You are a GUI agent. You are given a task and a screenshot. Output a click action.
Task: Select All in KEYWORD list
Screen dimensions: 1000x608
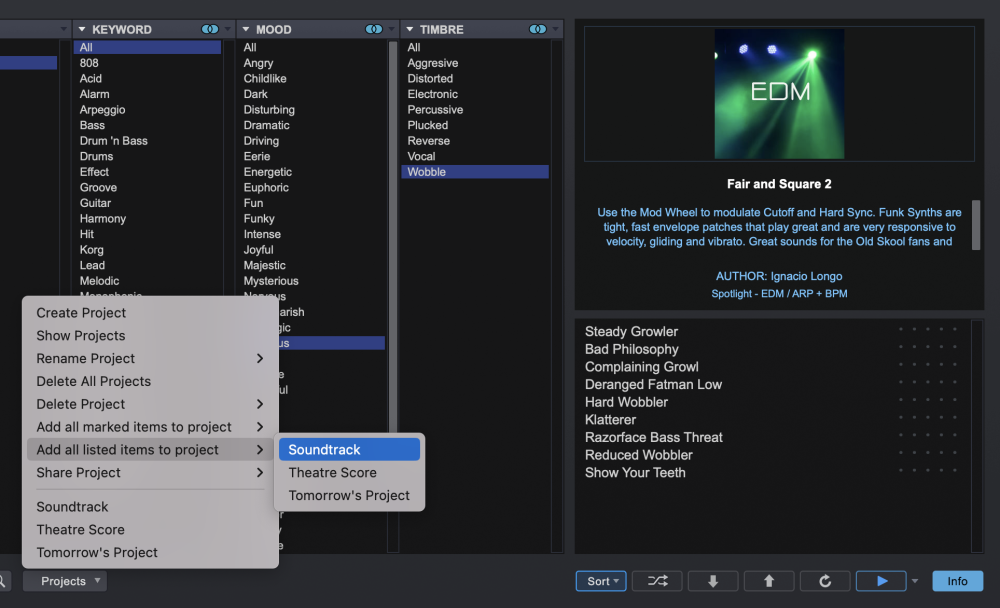(147, 47)
